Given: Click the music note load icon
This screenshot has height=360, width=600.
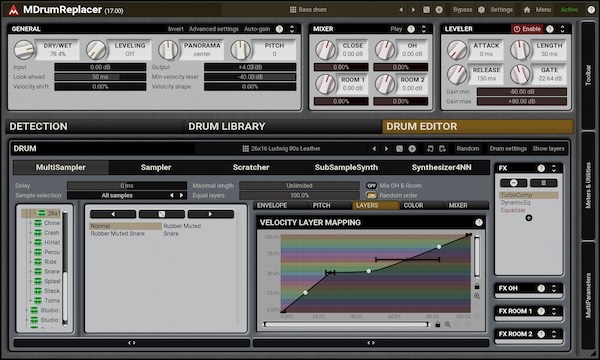Looking at the screenshot, I should 430,148.
